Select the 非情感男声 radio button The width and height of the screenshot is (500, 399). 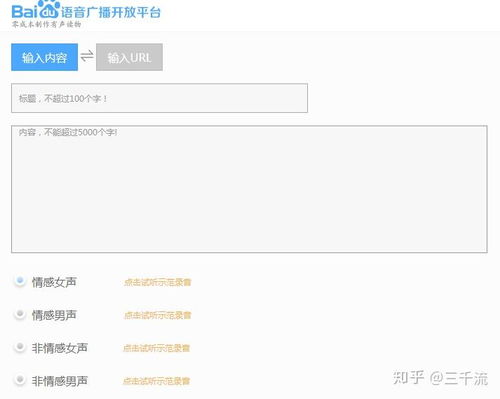tap(20, 379)
